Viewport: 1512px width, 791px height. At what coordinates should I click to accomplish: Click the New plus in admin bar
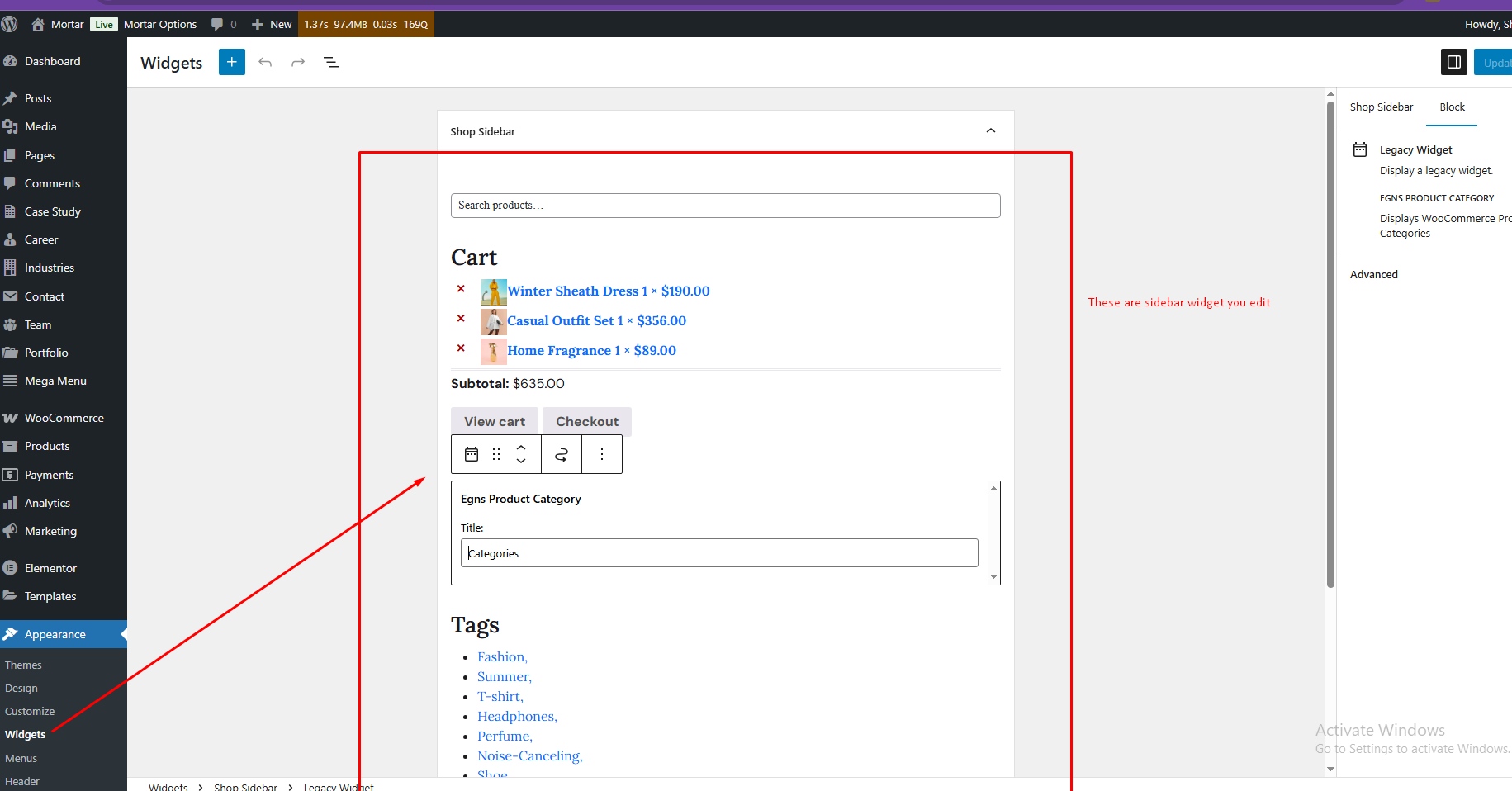[x=257, y=24]
